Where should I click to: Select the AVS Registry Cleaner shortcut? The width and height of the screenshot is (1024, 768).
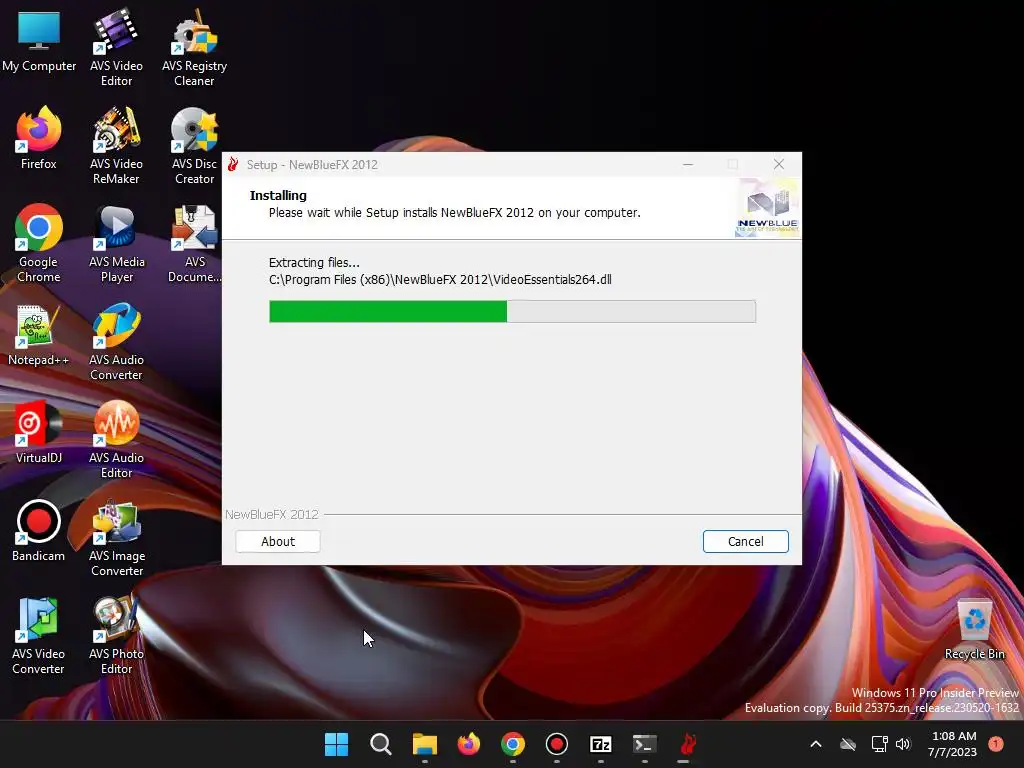194,47
